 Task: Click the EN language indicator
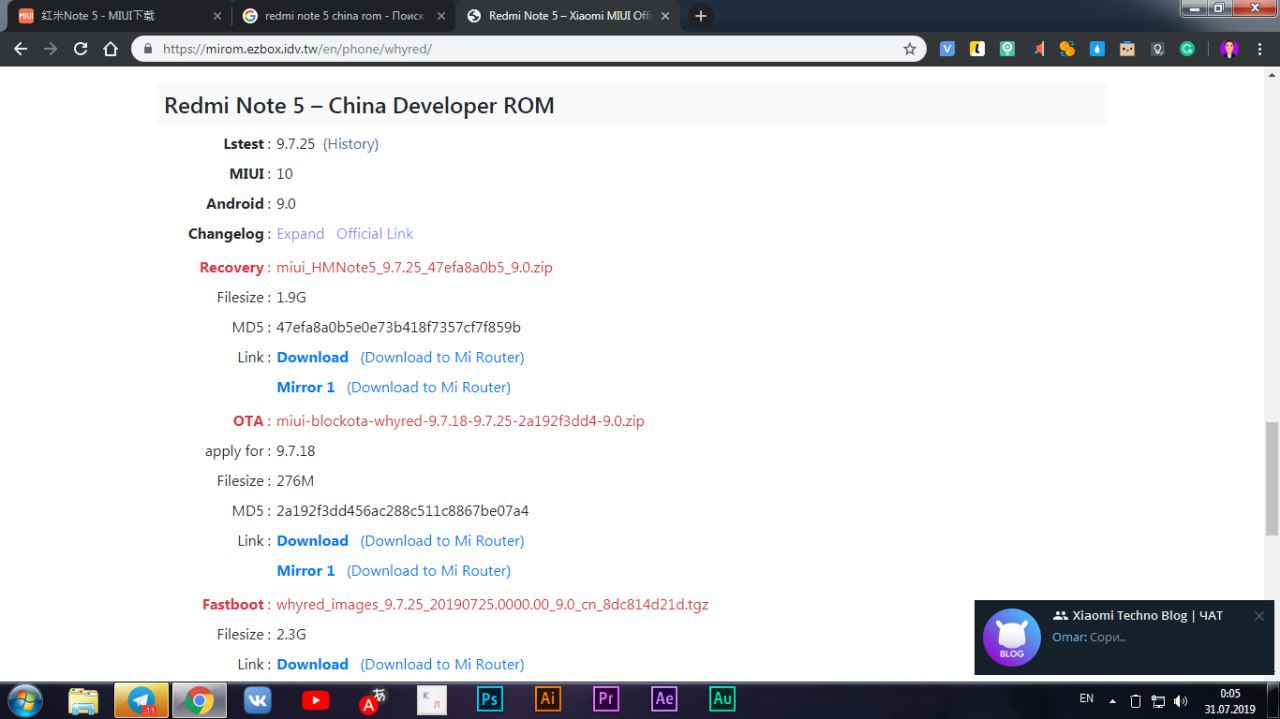(x=1086, y=699)
